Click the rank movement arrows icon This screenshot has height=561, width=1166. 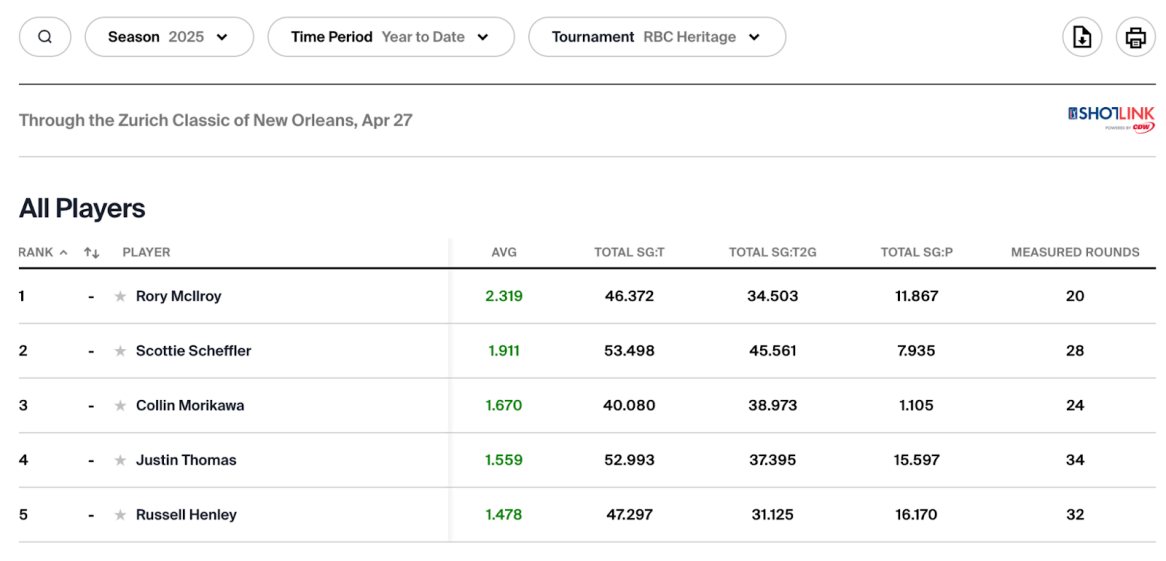(91, 253)
